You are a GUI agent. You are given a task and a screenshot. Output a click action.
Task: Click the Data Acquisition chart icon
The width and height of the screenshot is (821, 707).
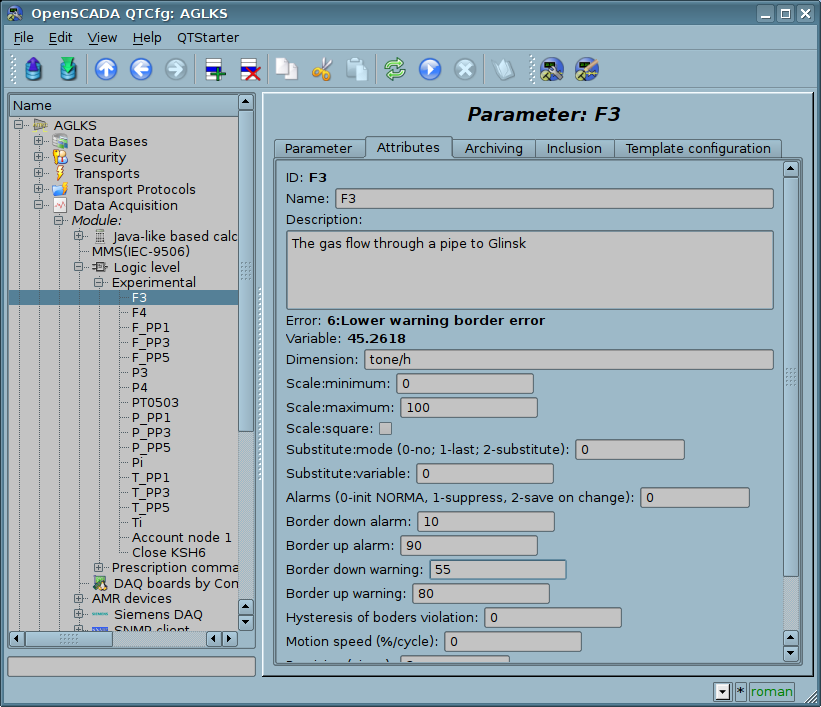click(60, 205)
